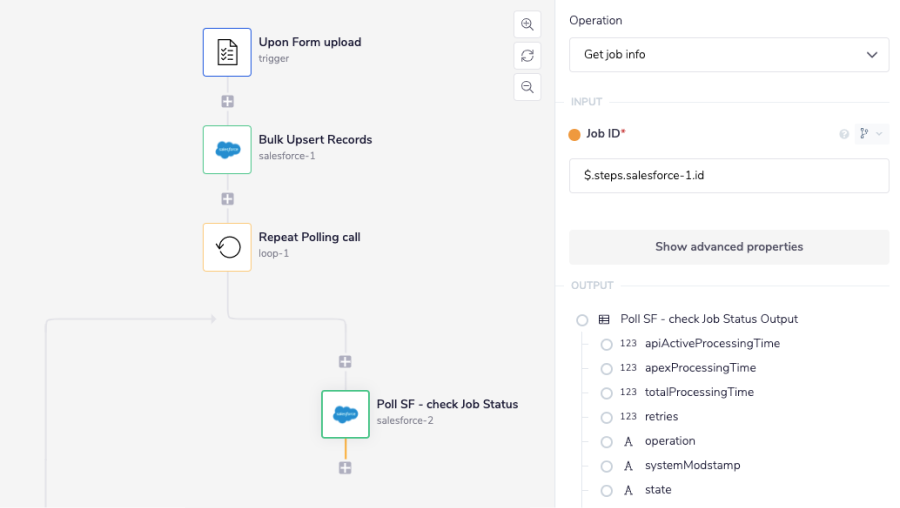
Task: Click the apiActiveProcessingTime output label
Action: [712, 343]
